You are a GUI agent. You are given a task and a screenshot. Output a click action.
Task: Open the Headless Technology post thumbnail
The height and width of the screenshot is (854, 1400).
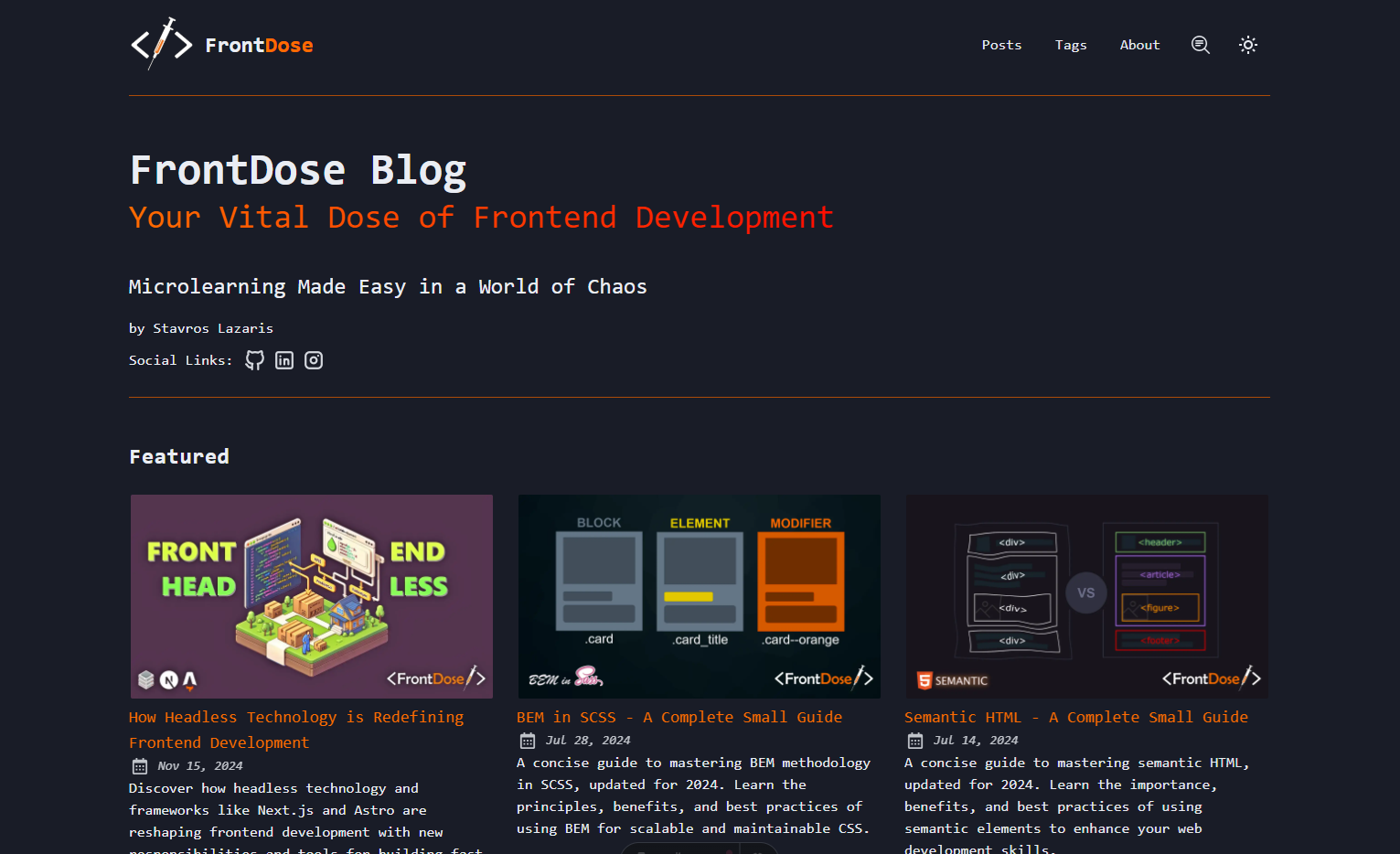(312, 596)
